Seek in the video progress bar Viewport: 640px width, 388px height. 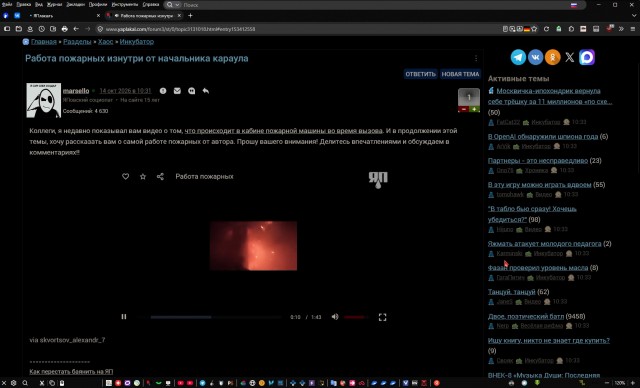point(211,317)
